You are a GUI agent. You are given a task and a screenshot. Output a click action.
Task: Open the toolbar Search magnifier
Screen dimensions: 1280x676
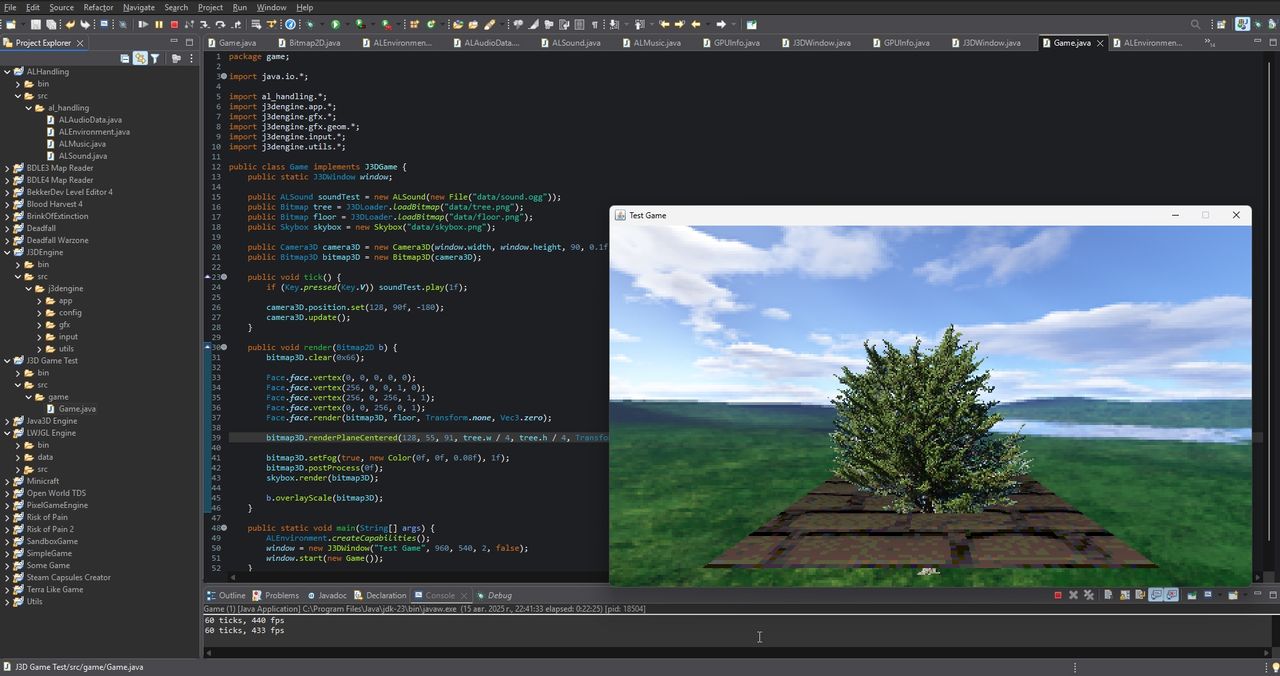coord(1196,24)
